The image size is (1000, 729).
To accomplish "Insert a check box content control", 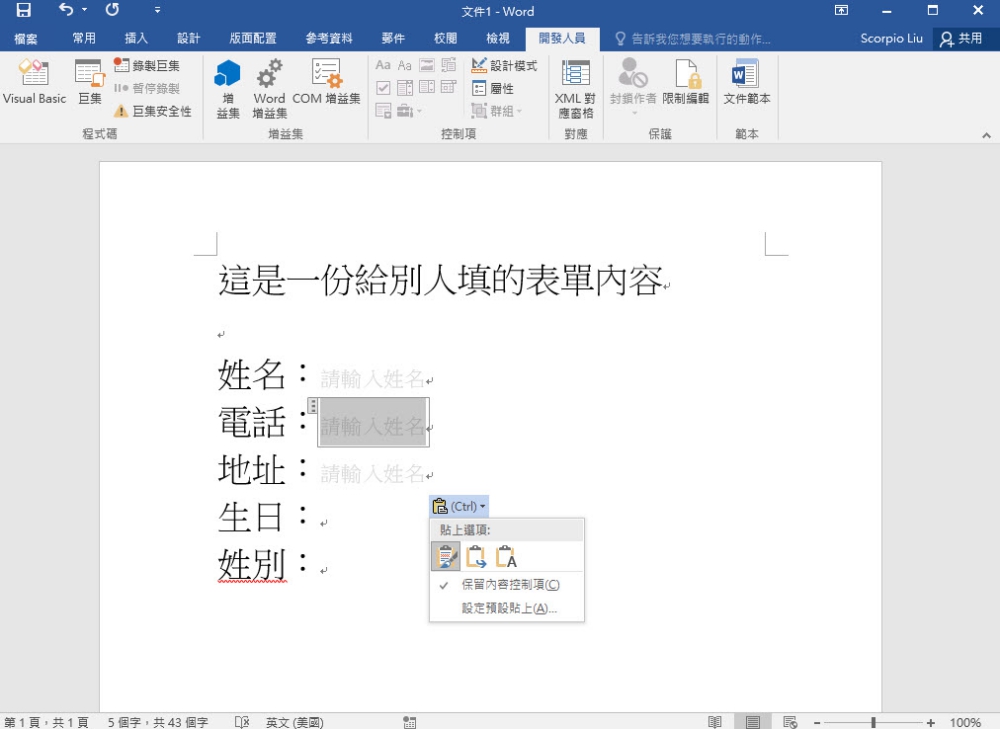I will 383,88.
